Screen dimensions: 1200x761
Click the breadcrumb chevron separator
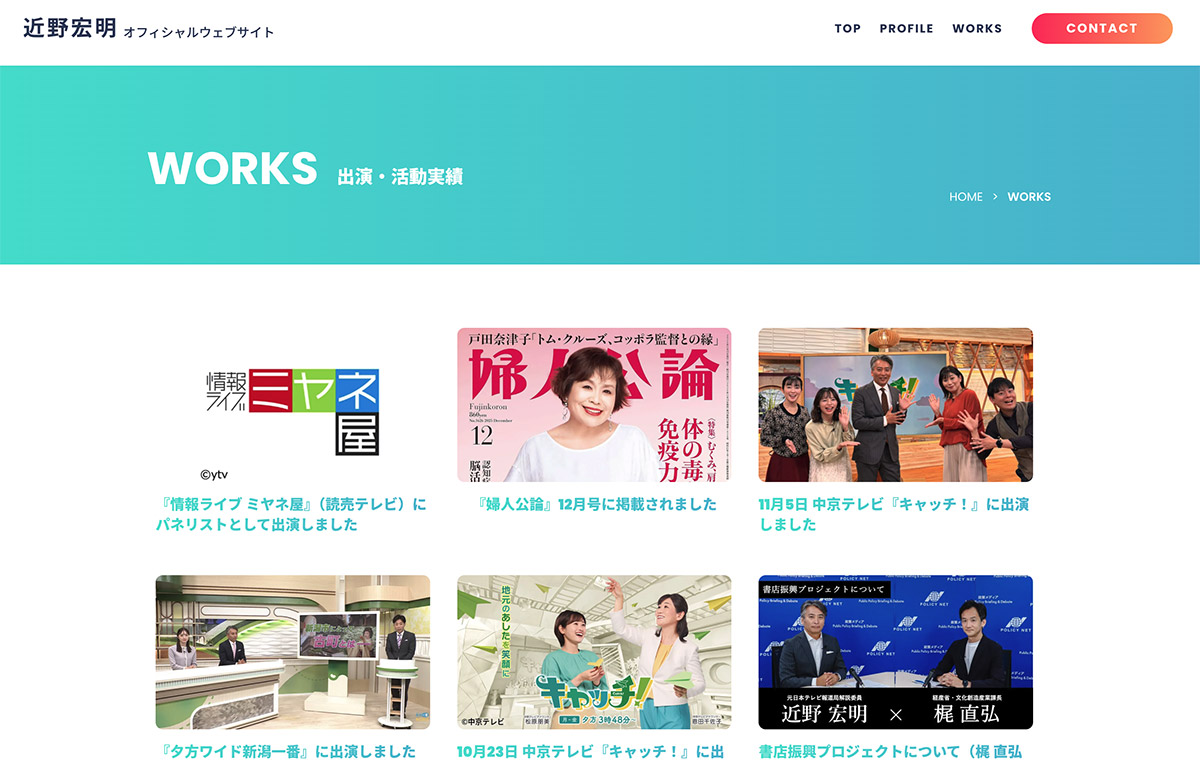point(995,197)
